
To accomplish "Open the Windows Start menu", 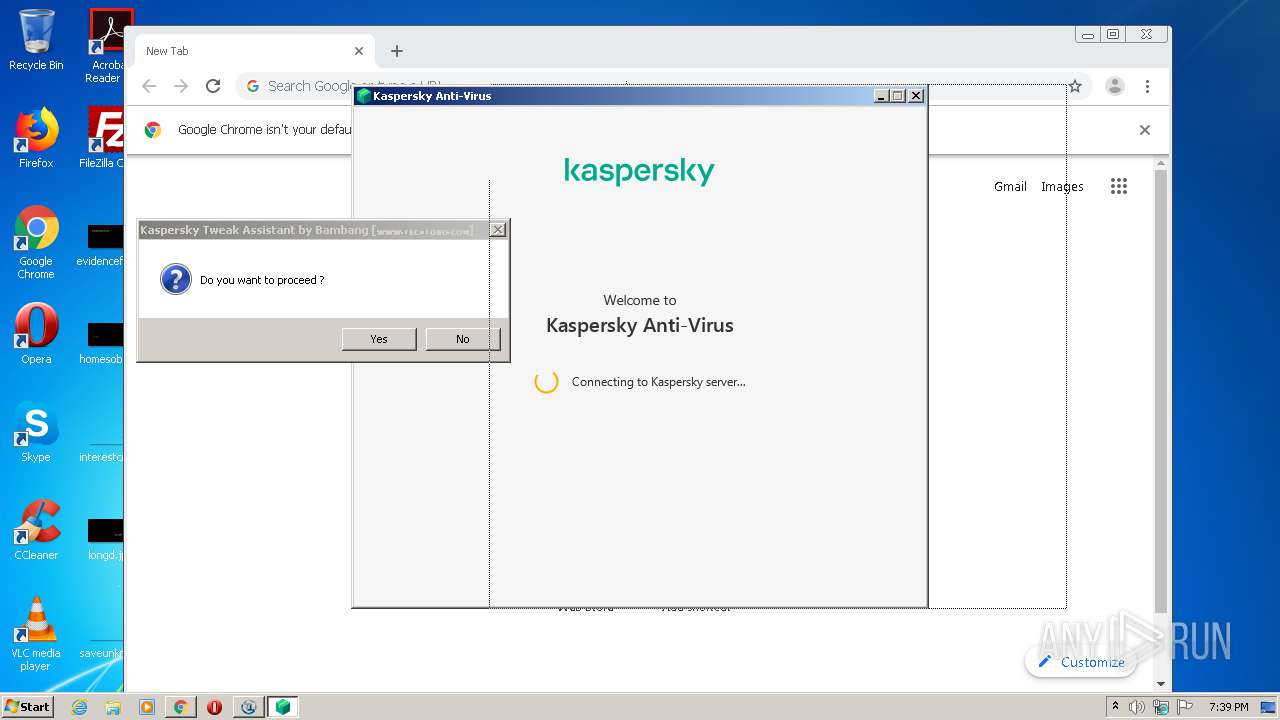I will coord(27,706).
